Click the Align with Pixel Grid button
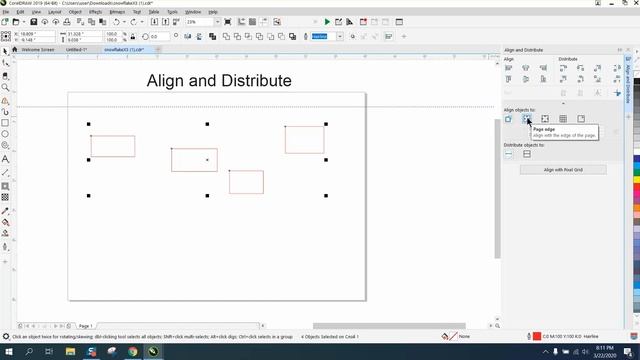Viewport: 640px width, 360px height. pyautogui.click(x=563, y=170)
